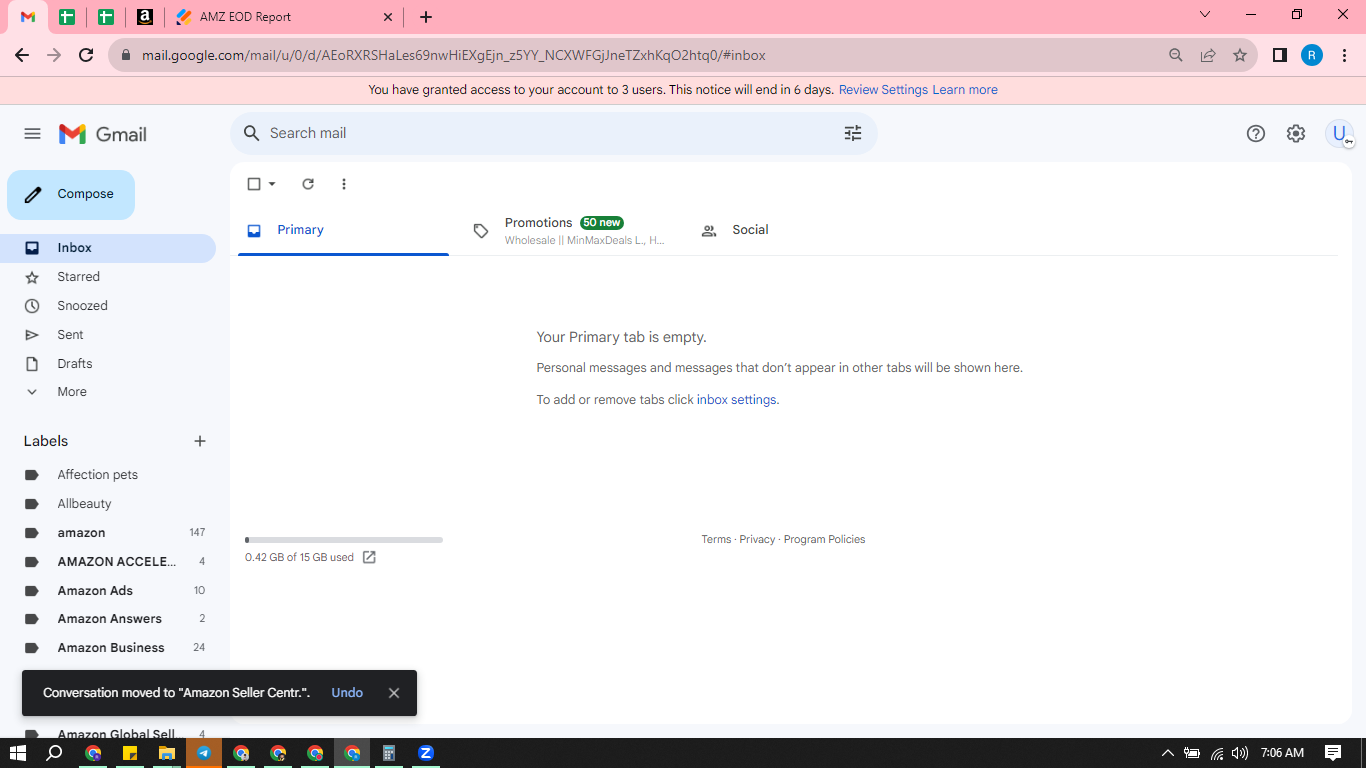Image resolution: width=1366 pixels, height=768 pixels.
Task: Share this page icon in address bar
Action: [1208, 55]
